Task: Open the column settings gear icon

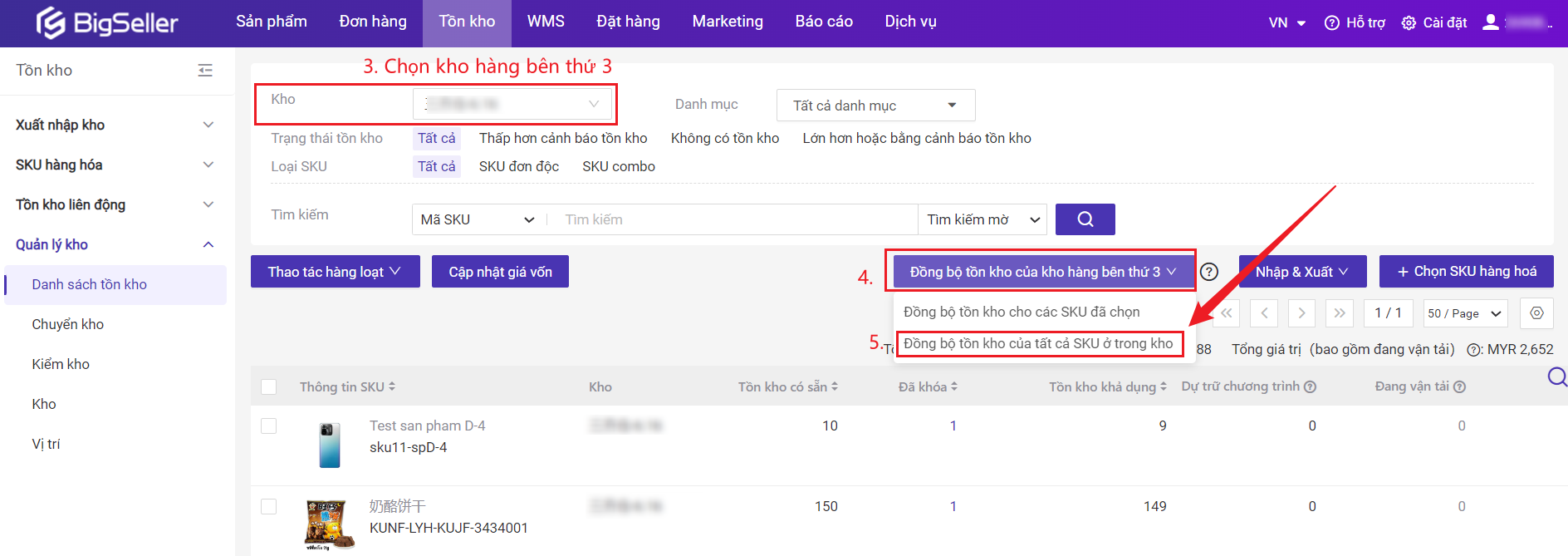Action: point(1536,313)
